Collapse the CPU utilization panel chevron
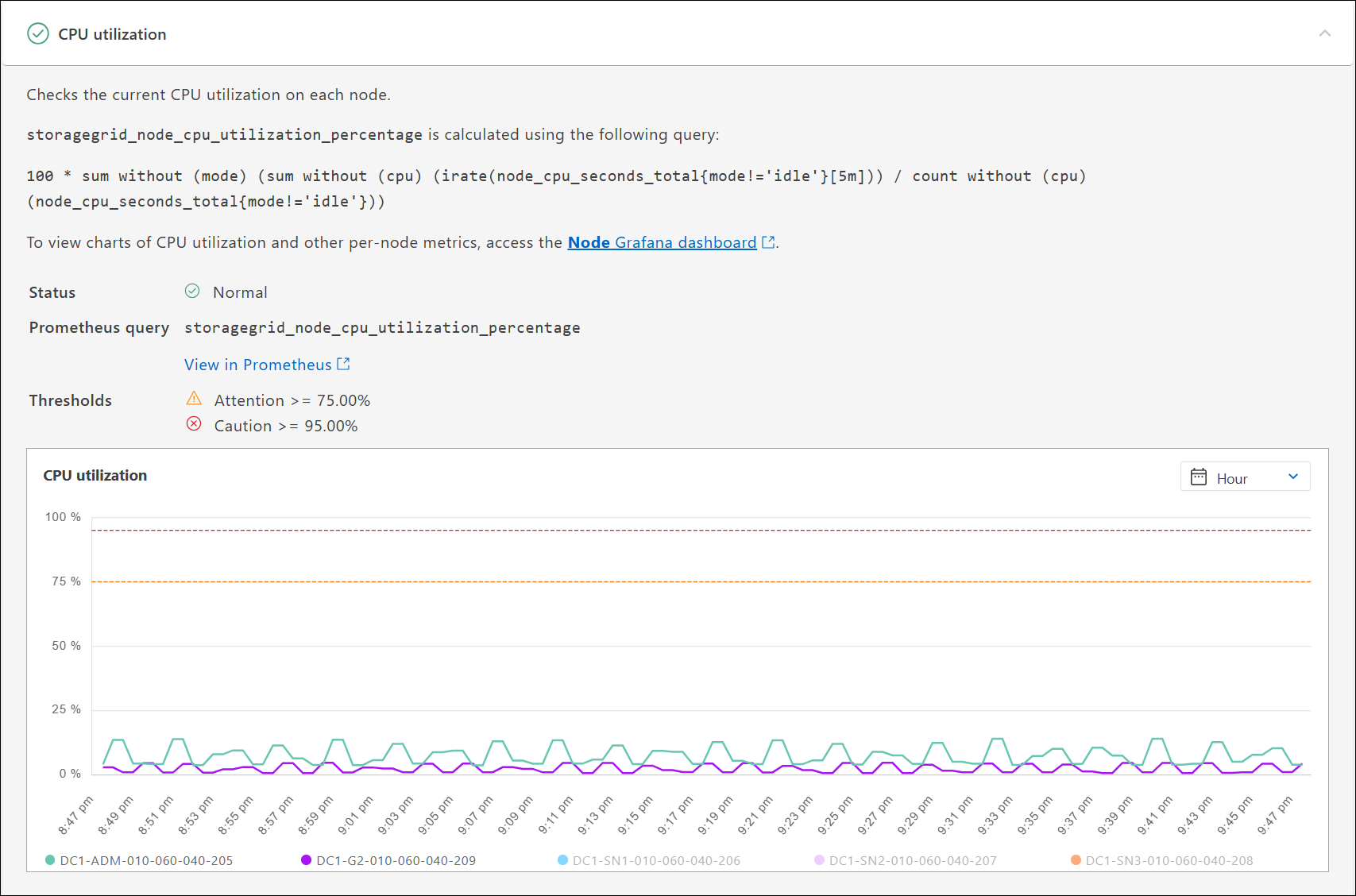The width and height of the screenshot is (1356, 896). [1324, 33]
